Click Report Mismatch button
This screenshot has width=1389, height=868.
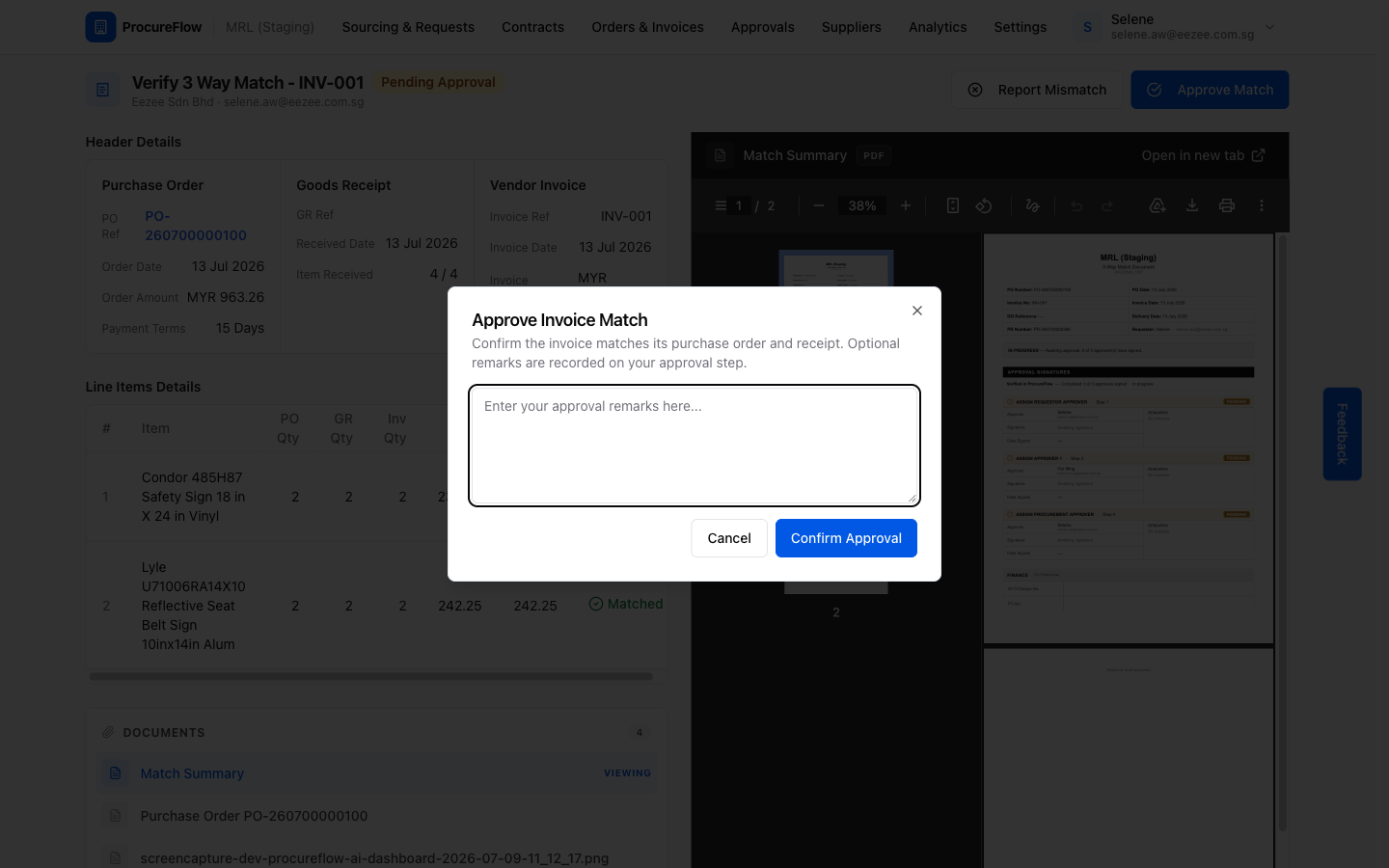click(x=1037, y=90)
